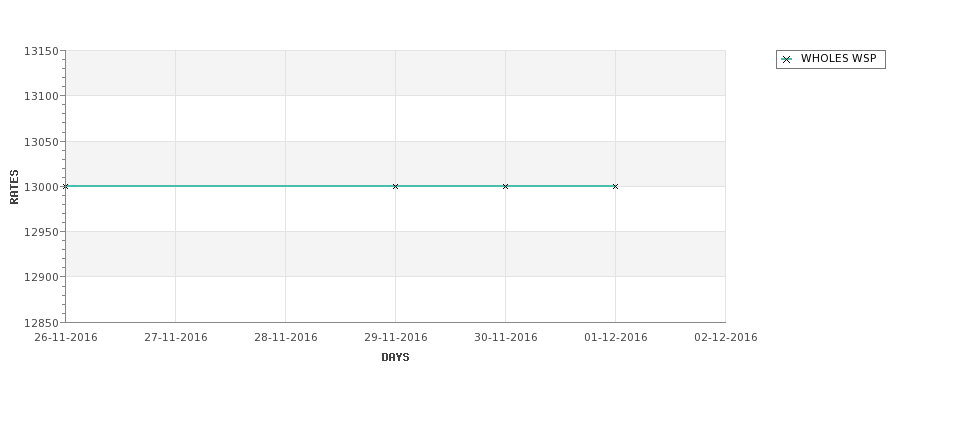Click the 12900 y-axis value label

pyautogui.click(x=41, y=277)
